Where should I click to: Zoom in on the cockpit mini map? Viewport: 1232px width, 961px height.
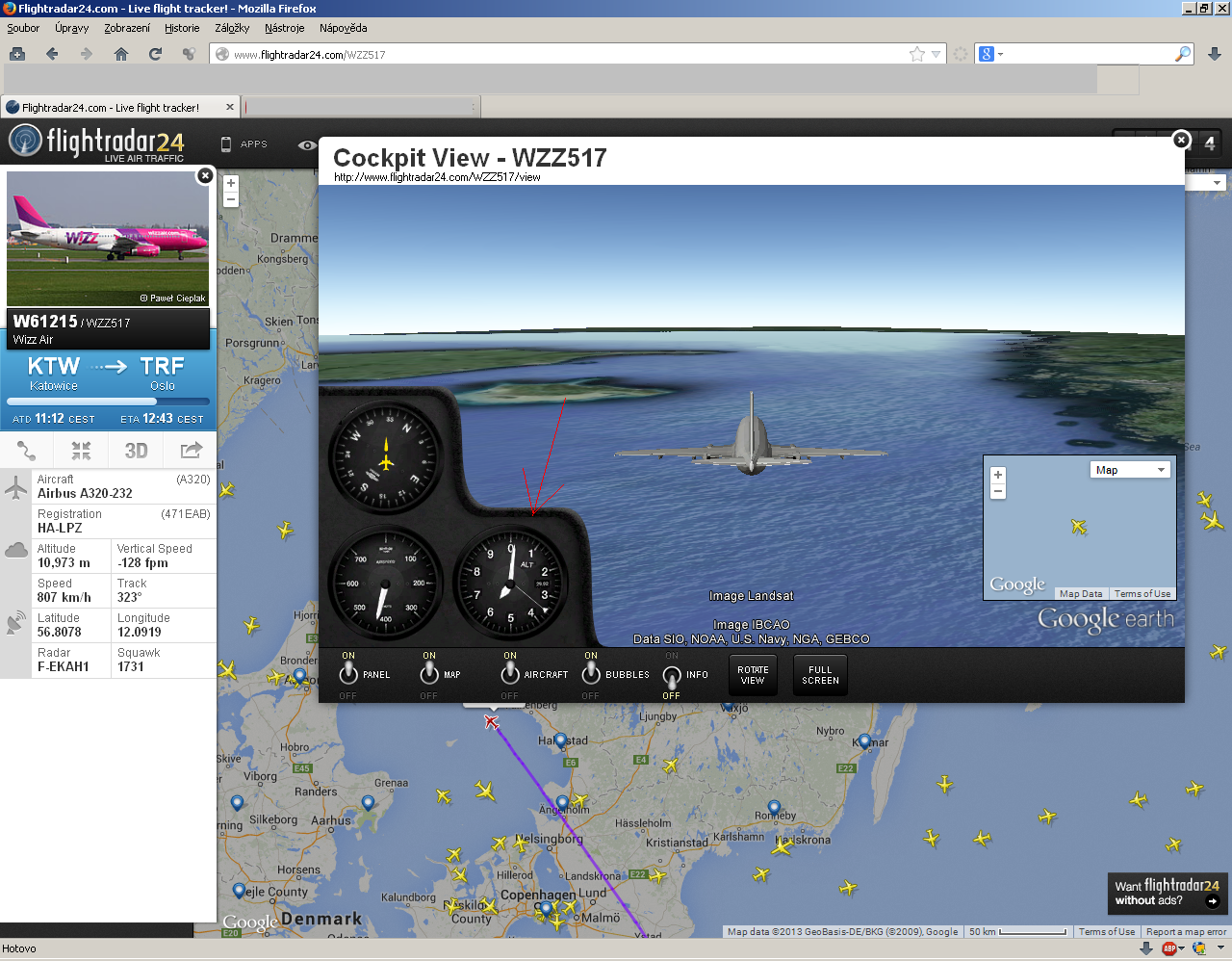(998, 475)
